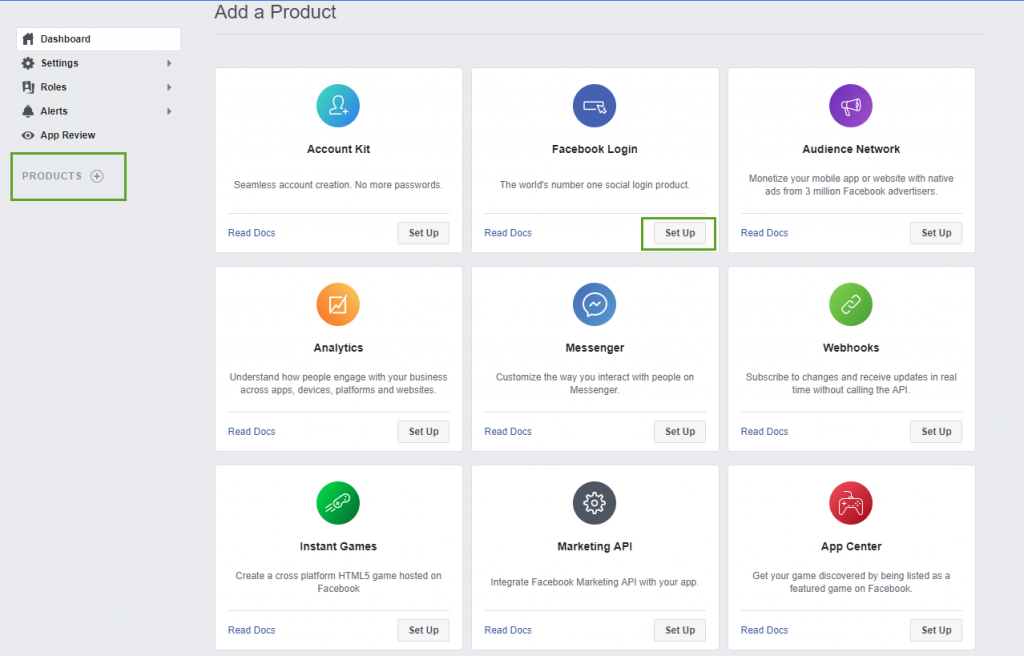Open the Roles menu item
Screen dimensions: 1024x656
98,87
